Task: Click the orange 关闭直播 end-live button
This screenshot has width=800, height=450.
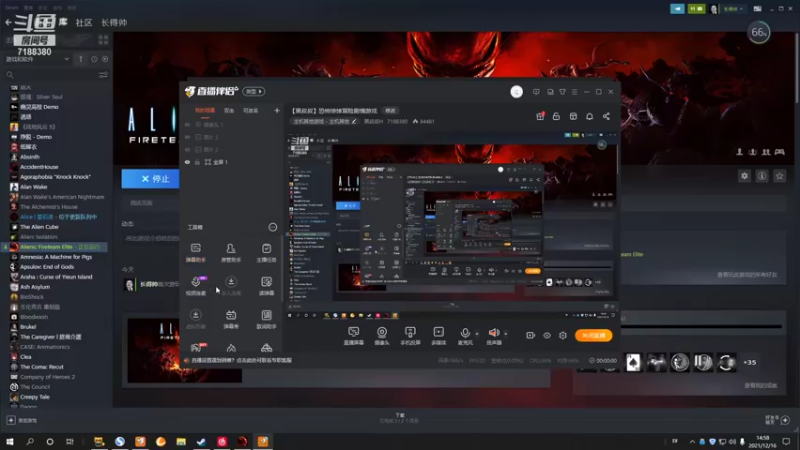Action: tap(593, 335)
